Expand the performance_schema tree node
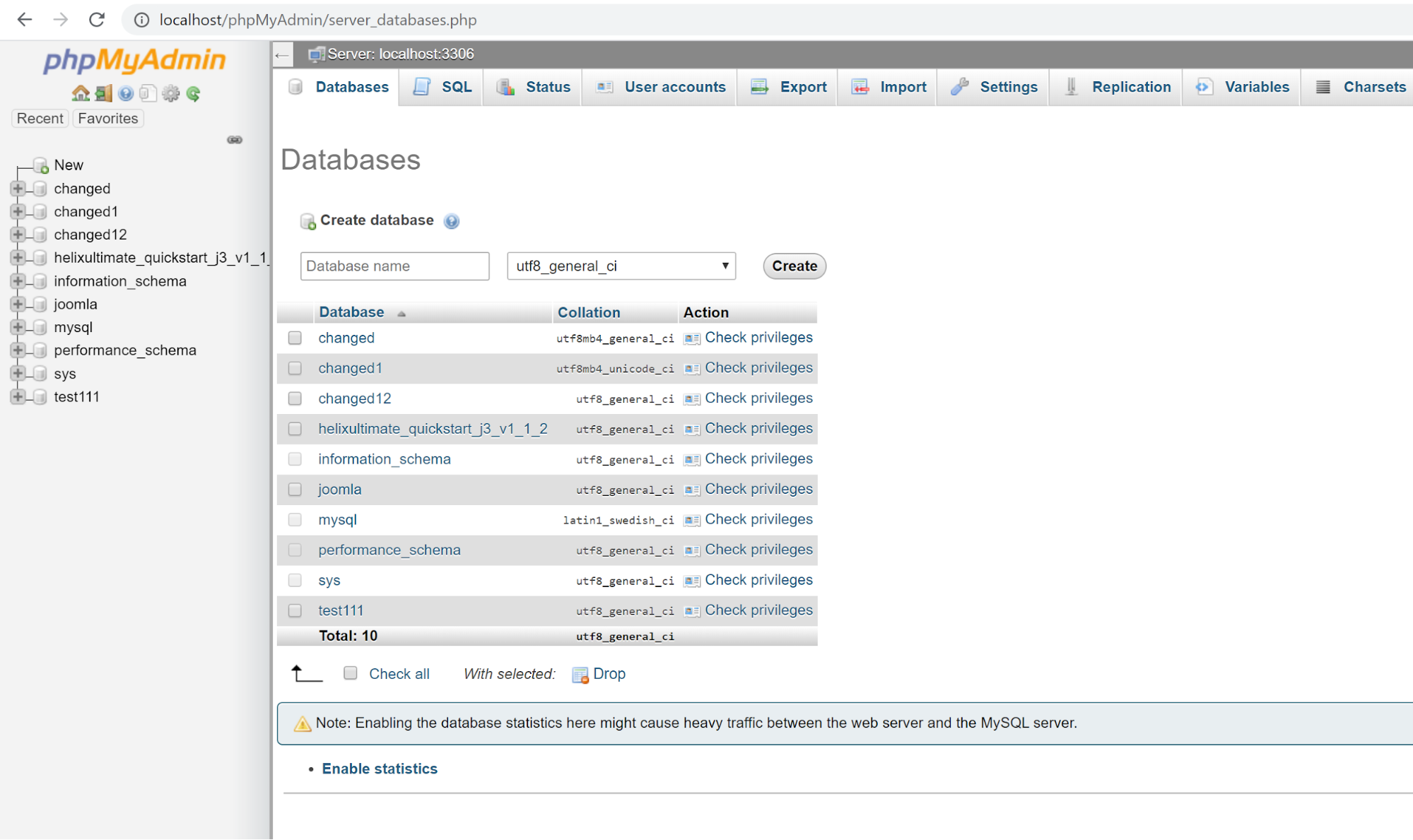1413x840 pixels. point(18,350)
